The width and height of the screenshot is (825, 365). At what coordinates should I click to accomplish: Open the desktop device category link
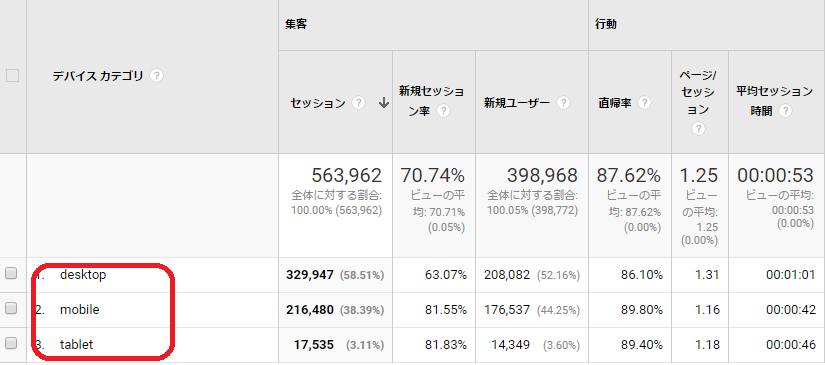click(83, 275)
